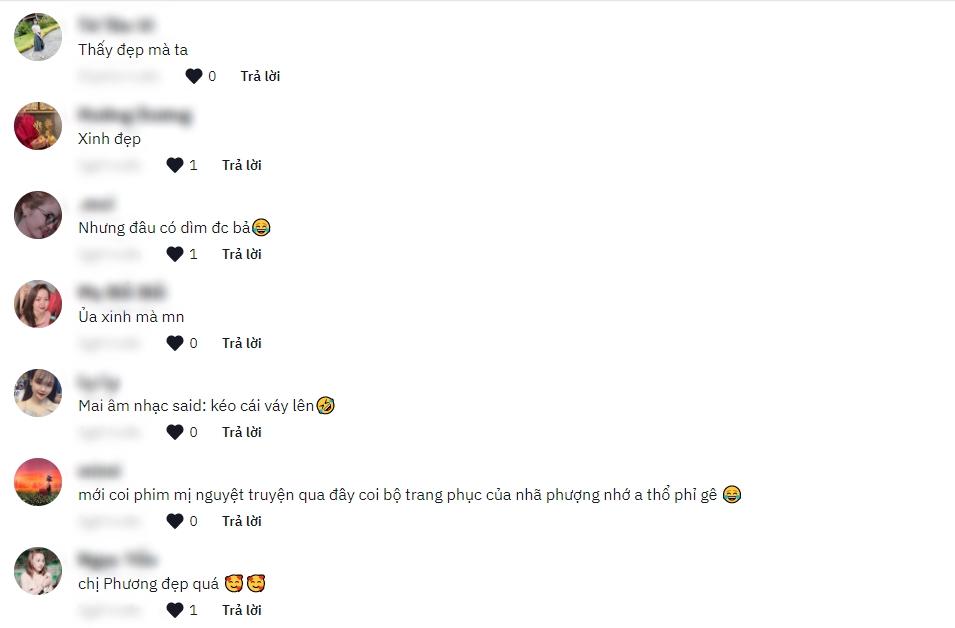This screenshot has width=955, height=628.
Task: Like the 'Thấy đẹp mà ta' comment
Action: point(194,76)
